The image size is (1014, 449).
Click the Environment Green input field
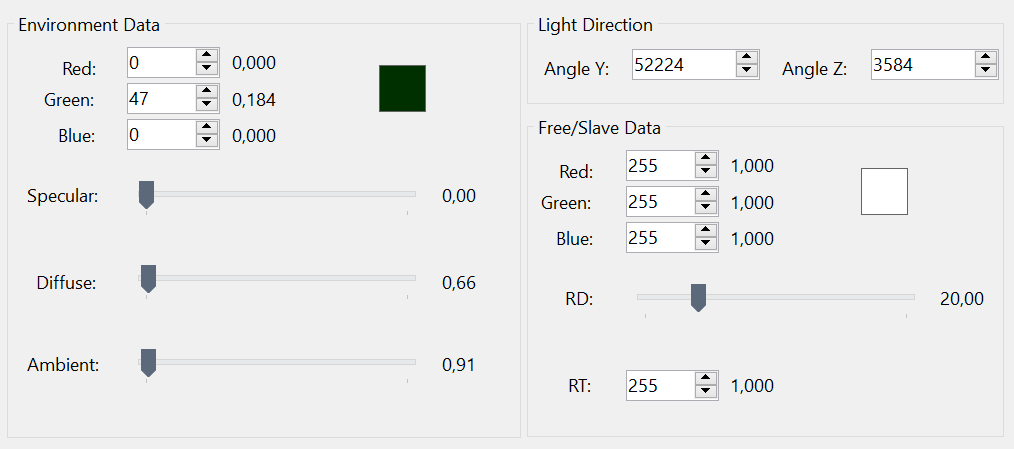pos(160,98)
